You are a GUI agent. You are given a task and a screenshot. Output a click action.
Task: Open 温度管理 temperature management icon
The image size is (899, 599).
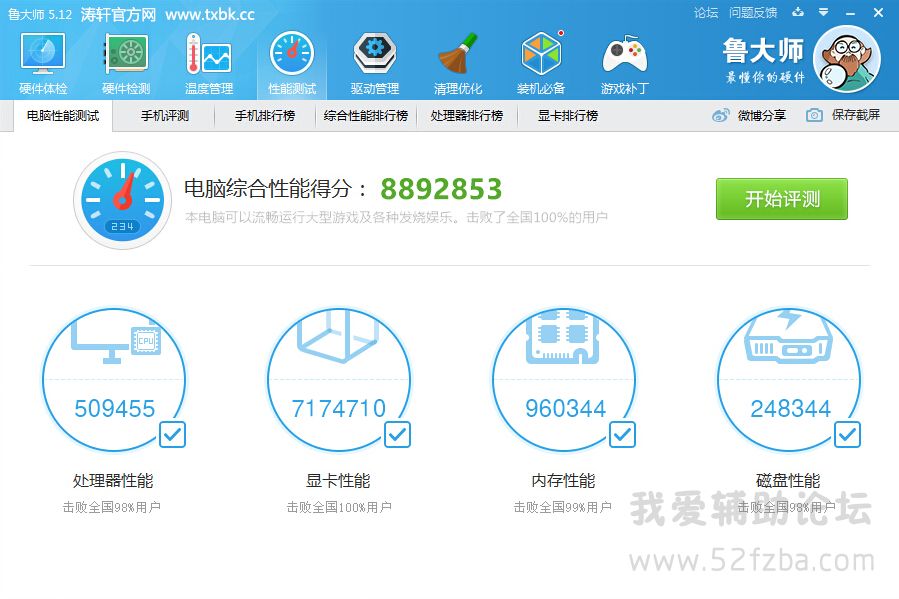point(208,62)
